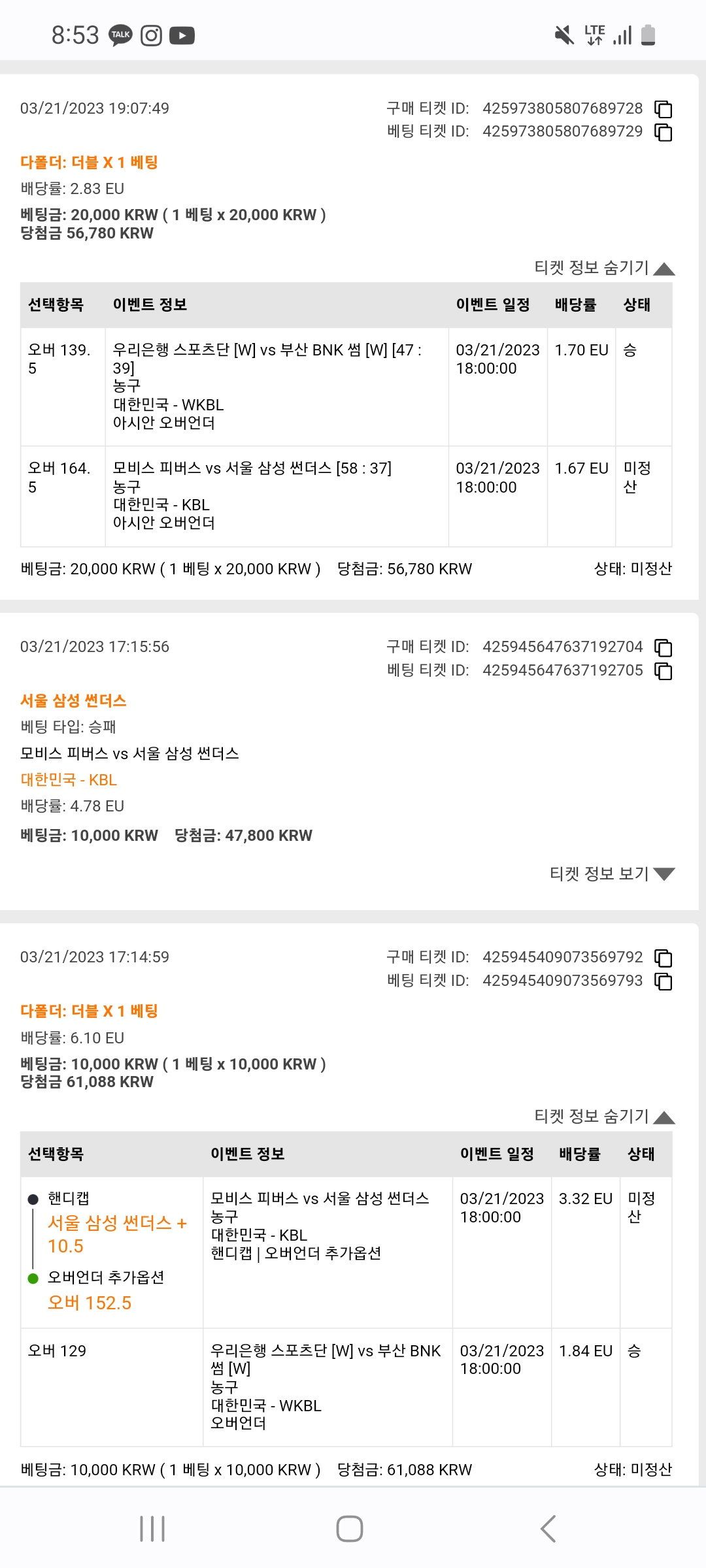Image resolution: width=706 pixels, height=1568 pixels.
Task: Open KakaoTalk notification icon in status bar
Action: pyautogui.click(x=120, y=35)
